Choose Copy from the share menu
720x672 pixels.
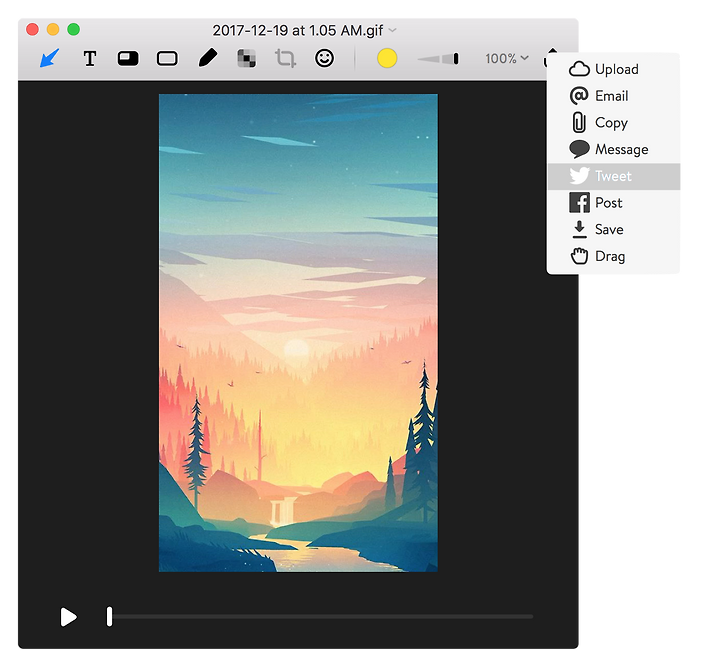(614, 123)
